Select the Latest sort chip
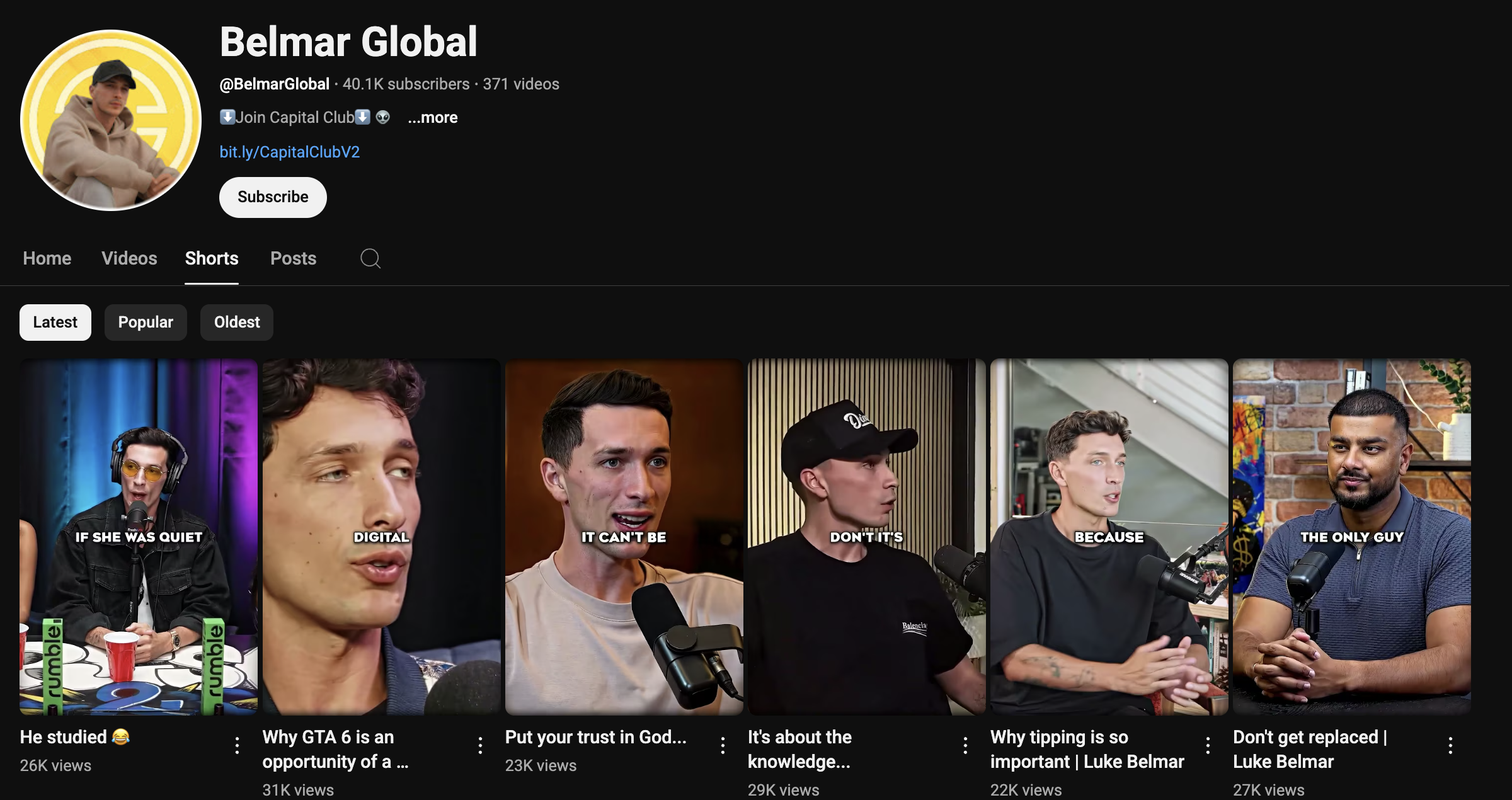1512x800 pixels. 55,323
